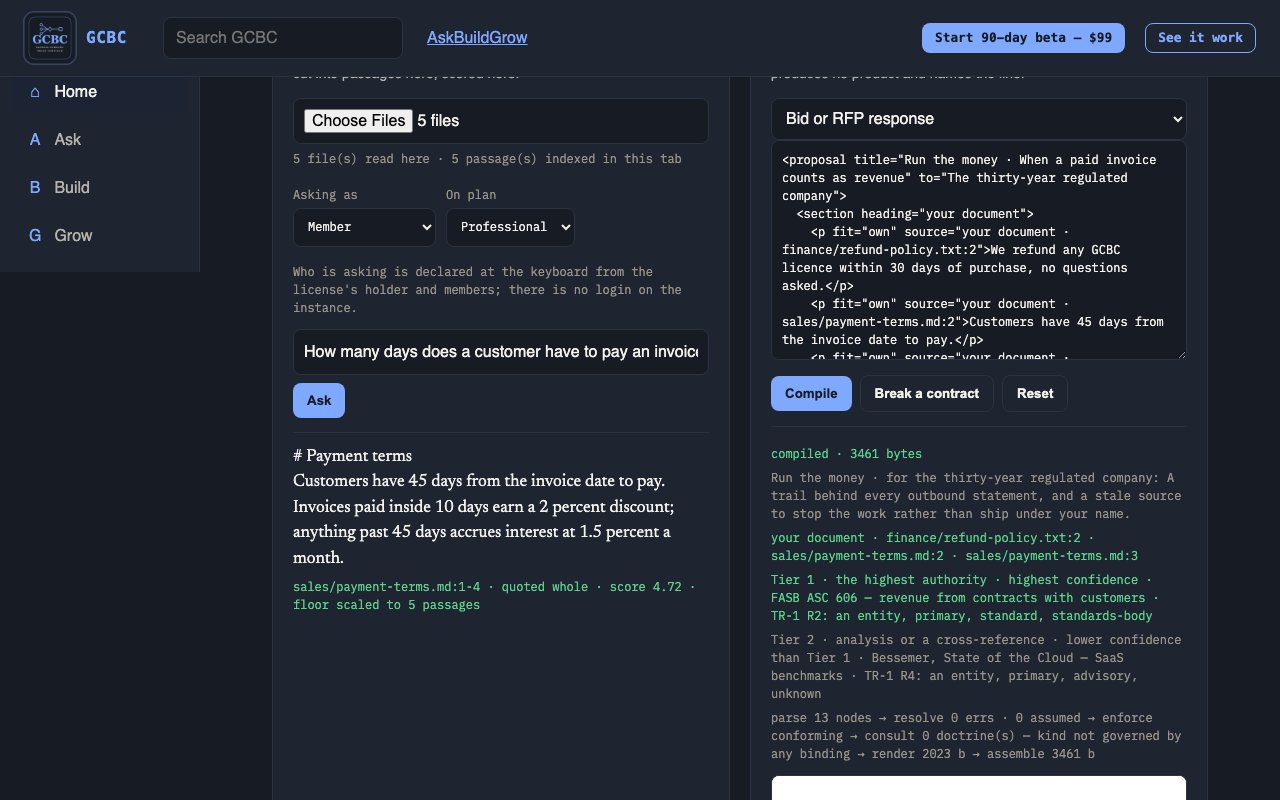Click 'compiled · 3461 bytes' status text
This screenshot has width=1280, height=800.
tap(846, 454)
